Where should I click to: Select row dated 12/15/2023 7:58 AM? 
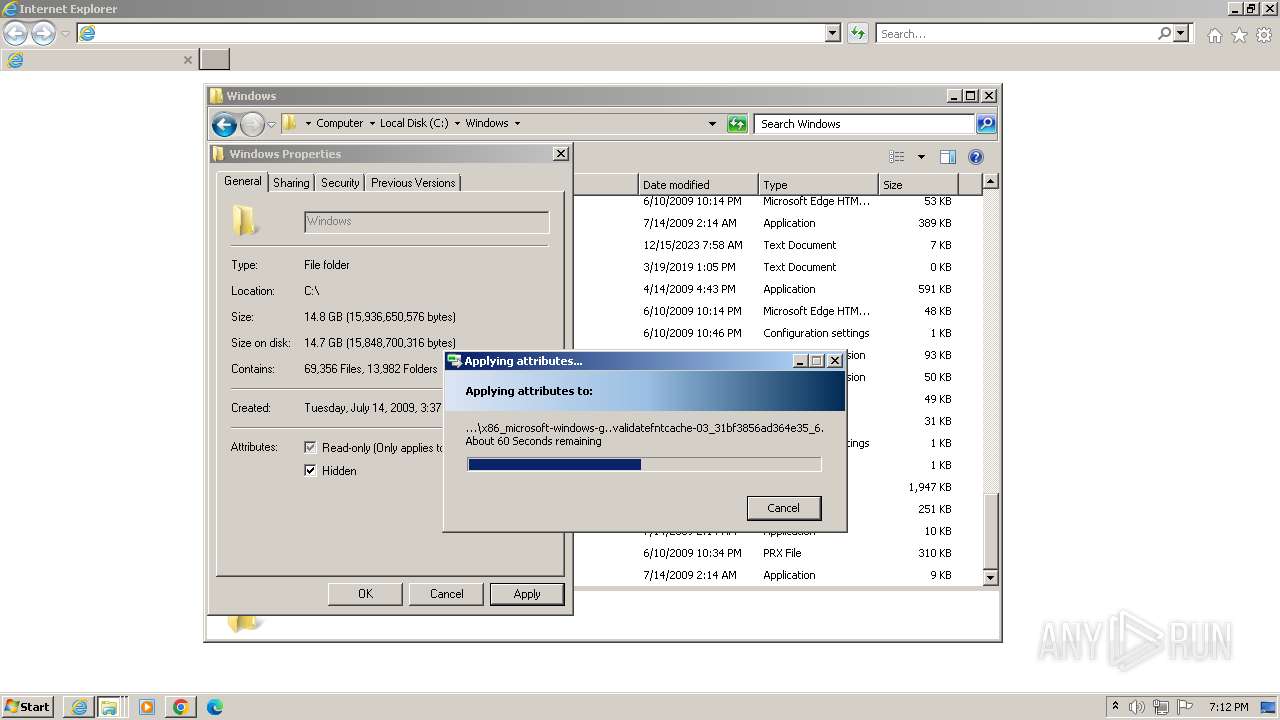click(x=780, y=245)
